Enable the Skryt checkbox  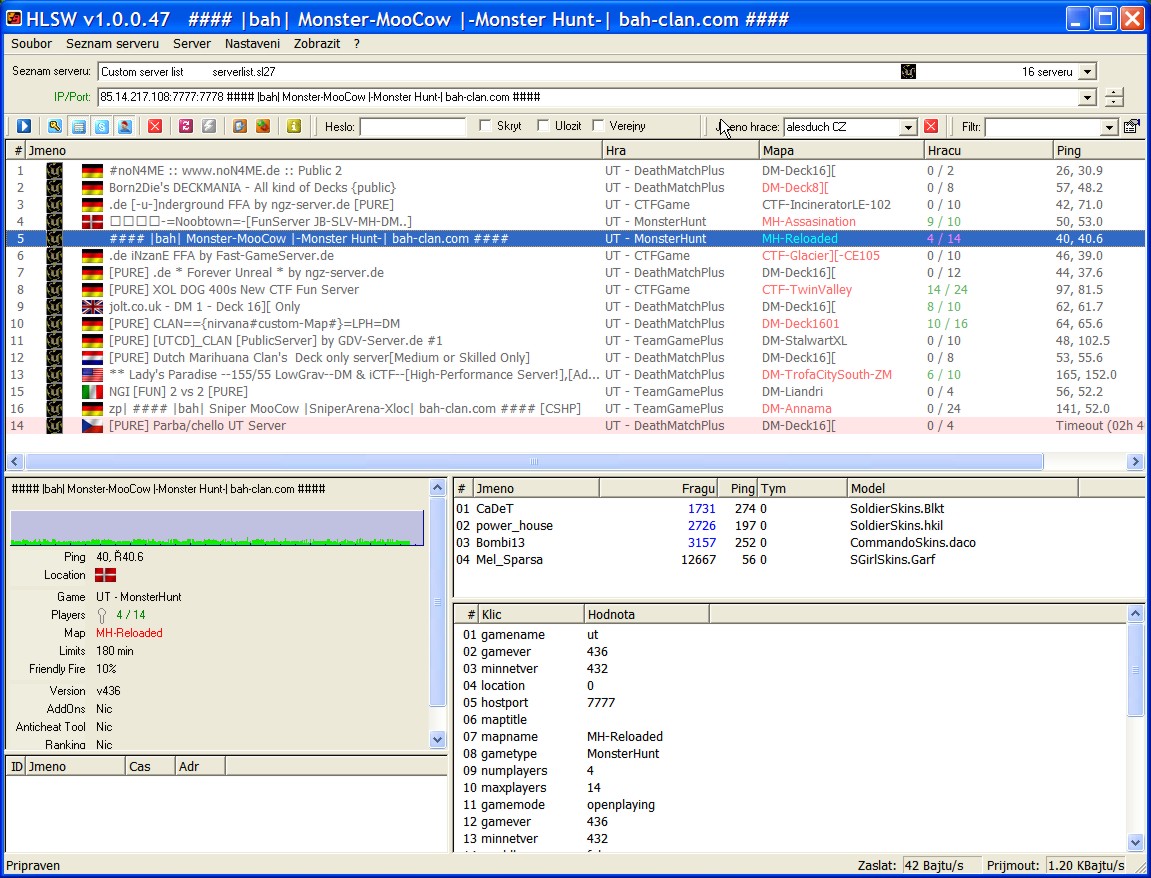pyautogui.click(x=486, y=126)
